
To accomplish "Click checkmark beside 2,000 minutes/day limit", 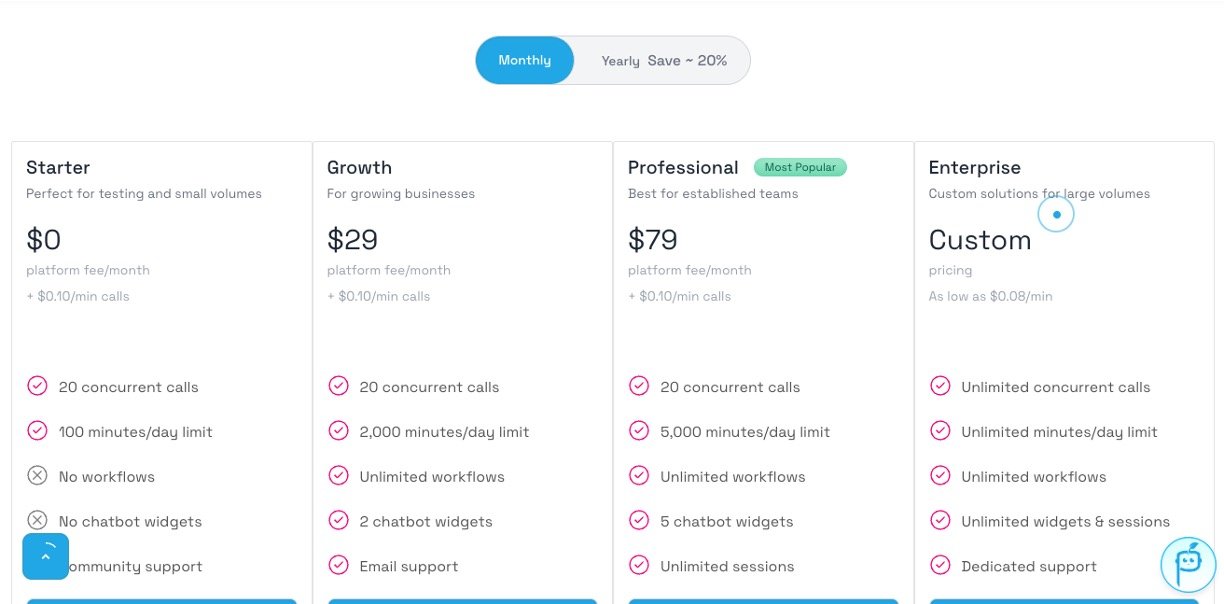I will click(338, 431).
